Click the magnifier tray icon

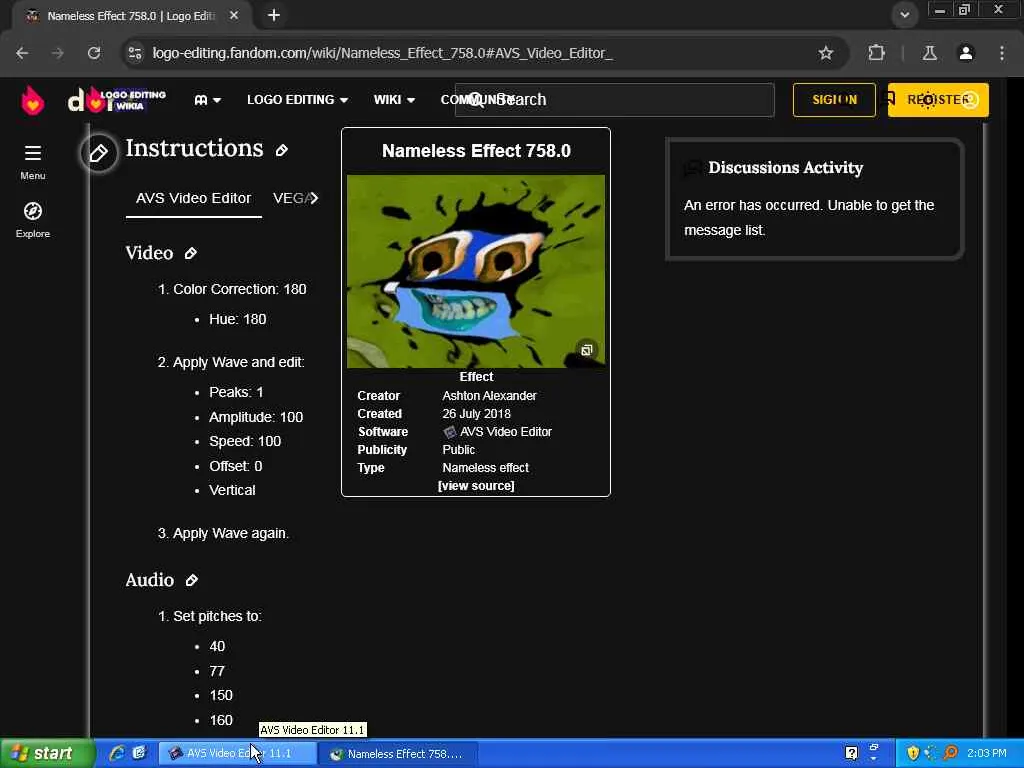(951, 753)
